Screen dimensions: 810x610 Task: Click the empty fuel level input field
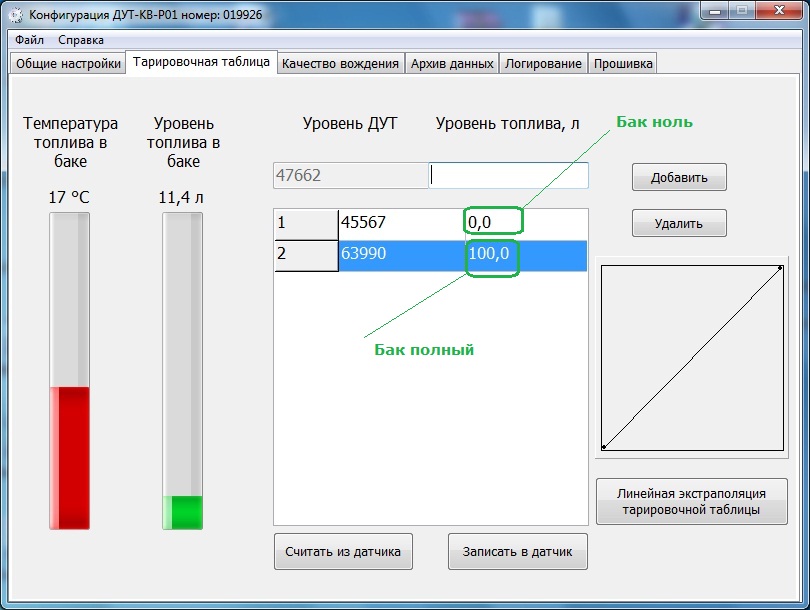tap(509, 175)
